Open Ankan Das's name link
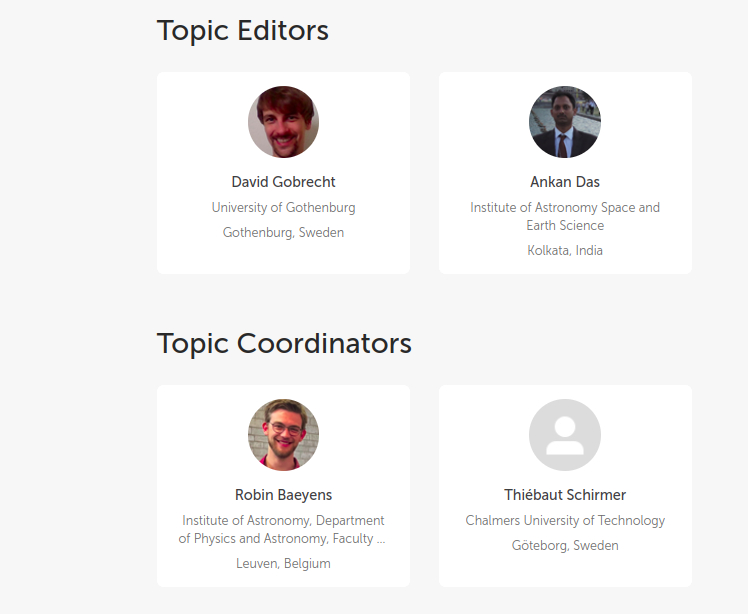The image size is (748, 614). pyautogui.click(x=565, y=182)
